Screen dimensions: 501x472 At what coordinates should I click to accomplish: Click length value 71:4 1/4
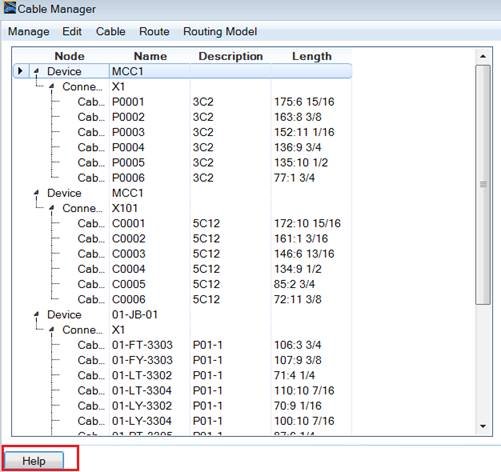click(294, 375)
